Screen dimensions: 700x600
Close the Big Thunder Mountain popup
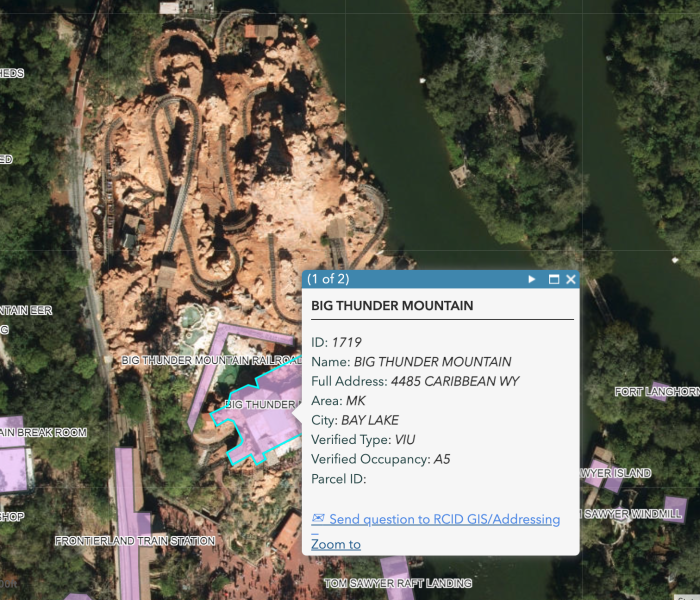click(571, 280)
